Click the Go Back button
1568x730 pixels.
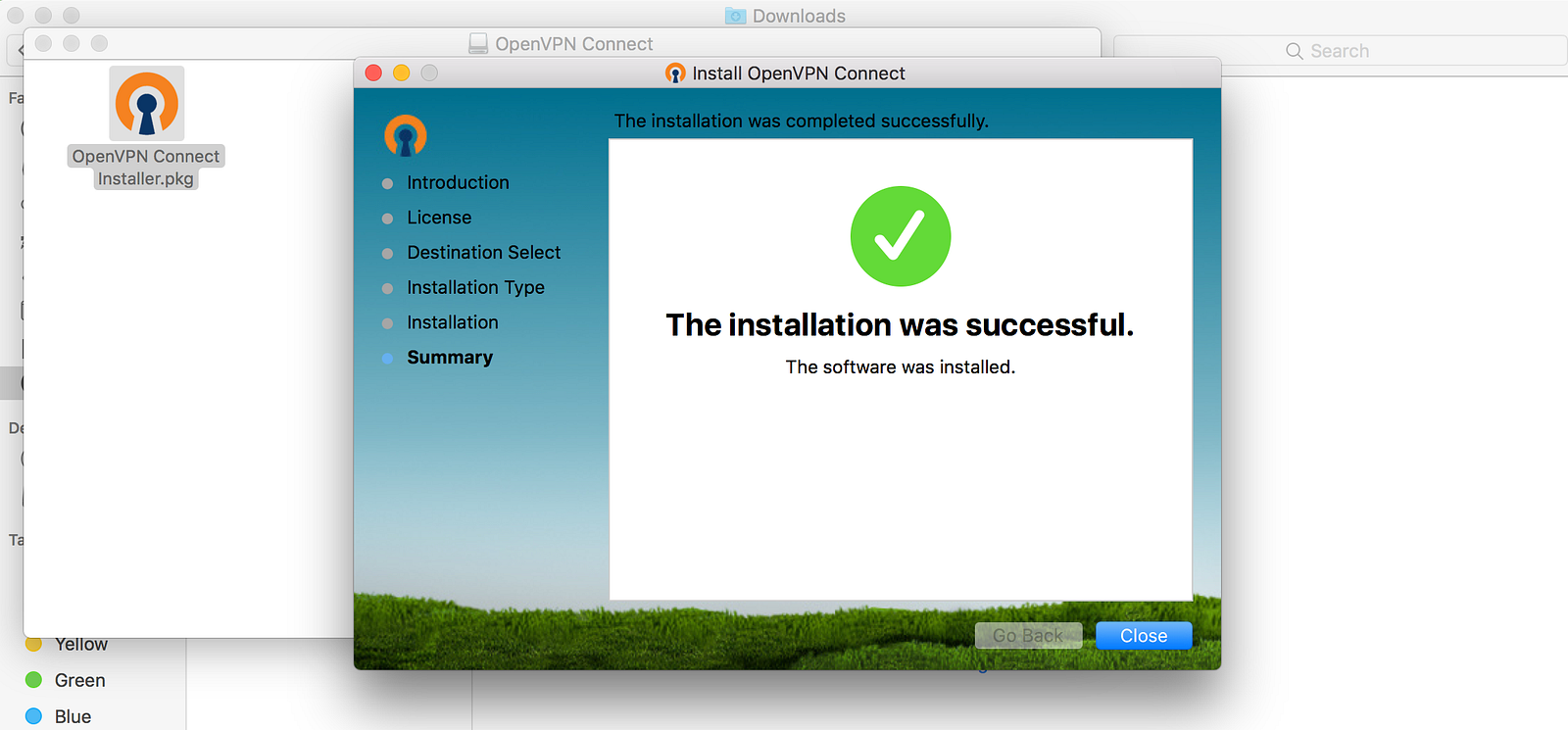(1028, 636)
